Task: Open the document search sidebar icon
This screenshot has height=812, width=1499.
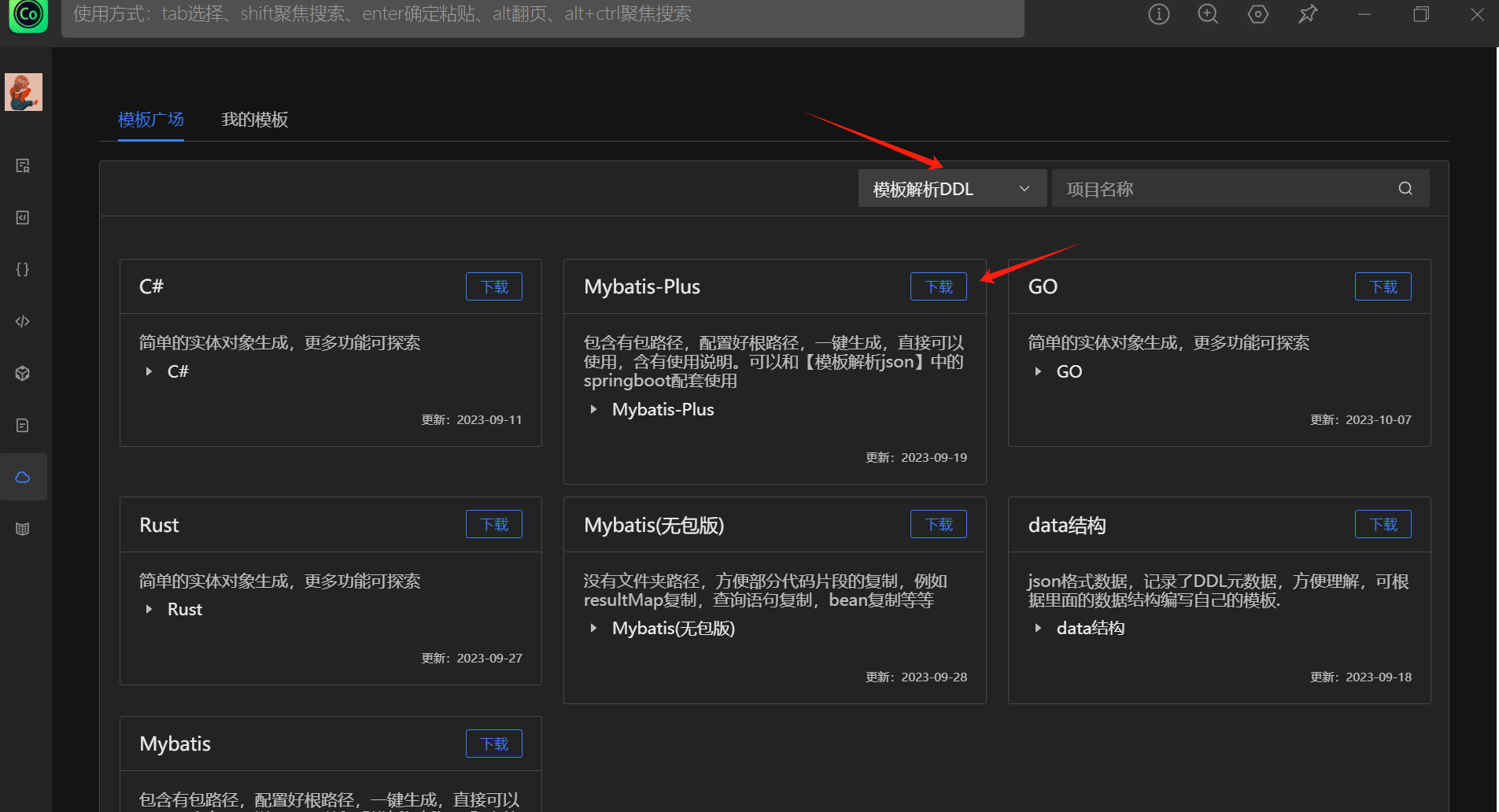Action: 23,166
